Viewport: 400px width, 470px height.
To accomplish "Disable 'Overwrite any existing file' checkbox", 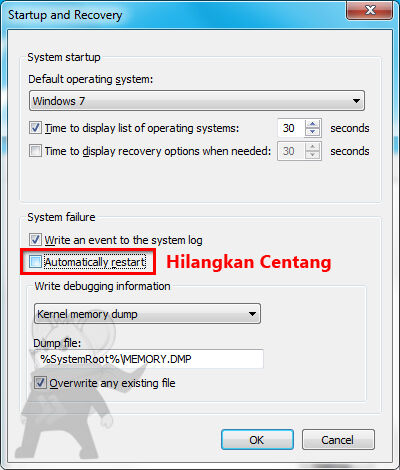I will (40, 383).
